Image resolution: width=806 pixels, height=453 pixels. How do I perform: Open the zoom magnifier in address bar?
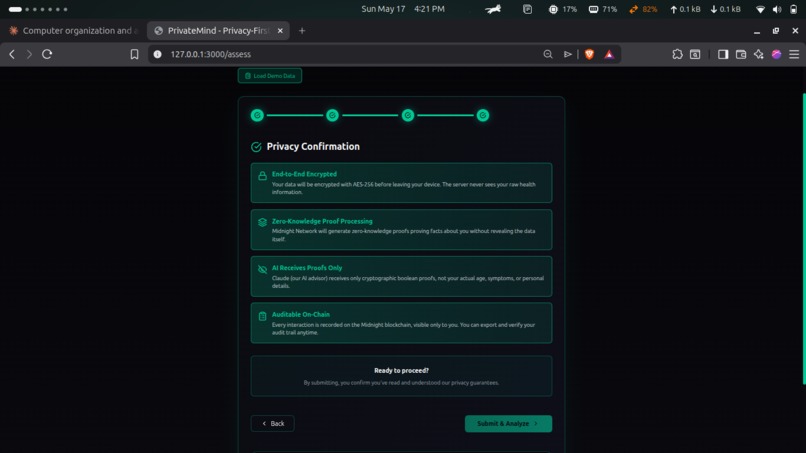(548, 54)
